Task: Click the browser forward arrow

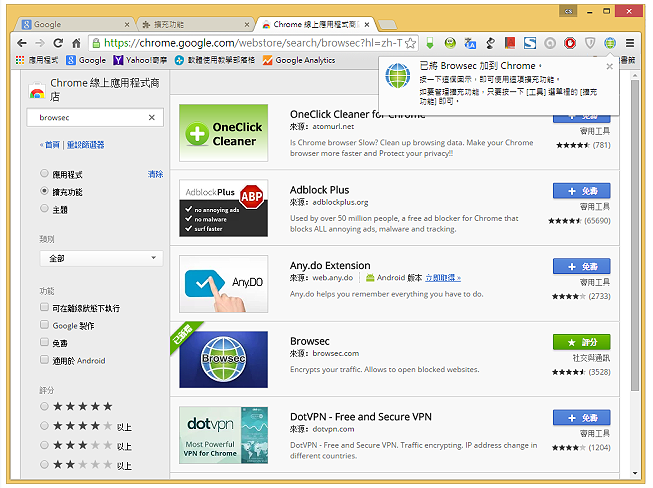Action: (40, 43)
